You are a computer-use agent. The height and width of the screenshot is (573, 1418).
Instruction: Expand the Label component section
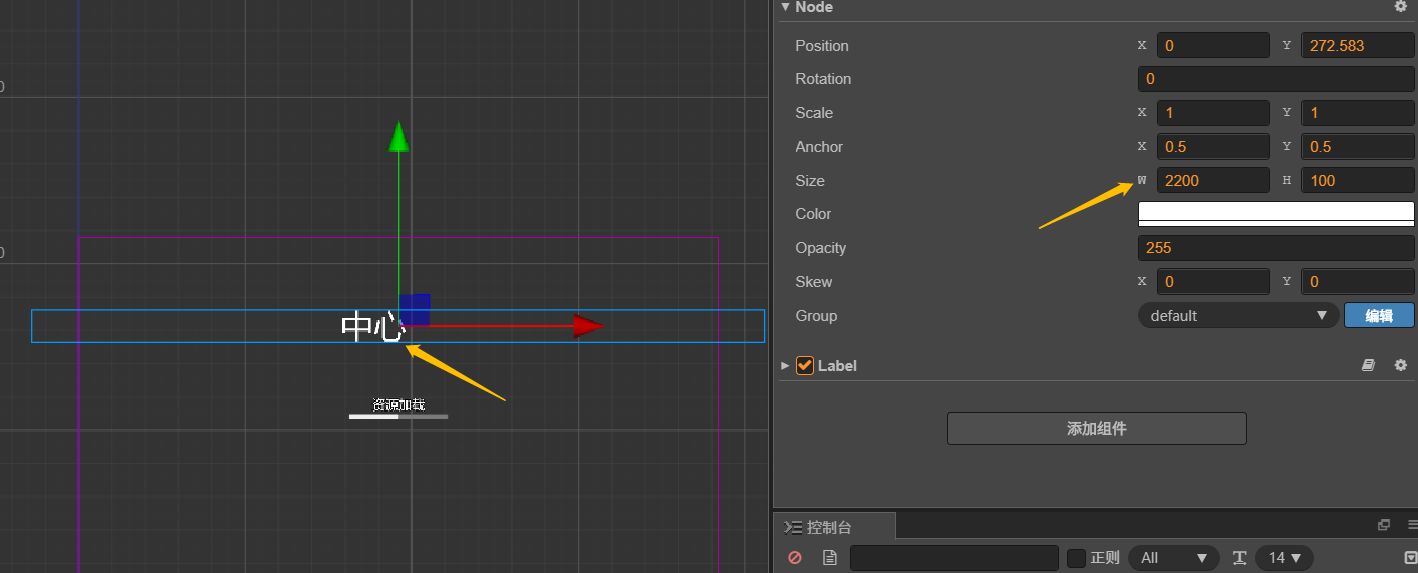pyautogui.click(x=785, y=366)
